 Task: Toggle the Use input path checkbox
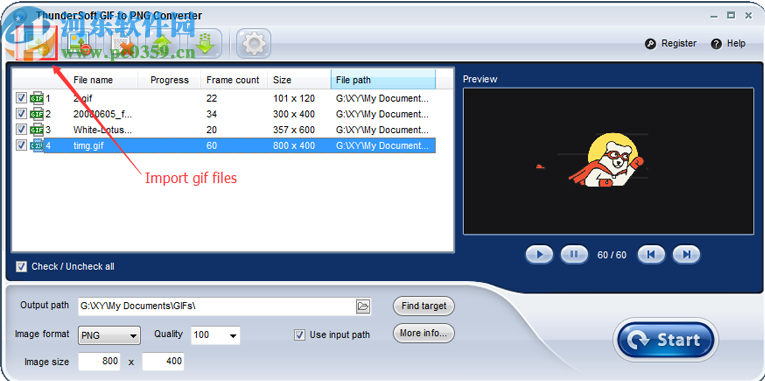point(300,335)
